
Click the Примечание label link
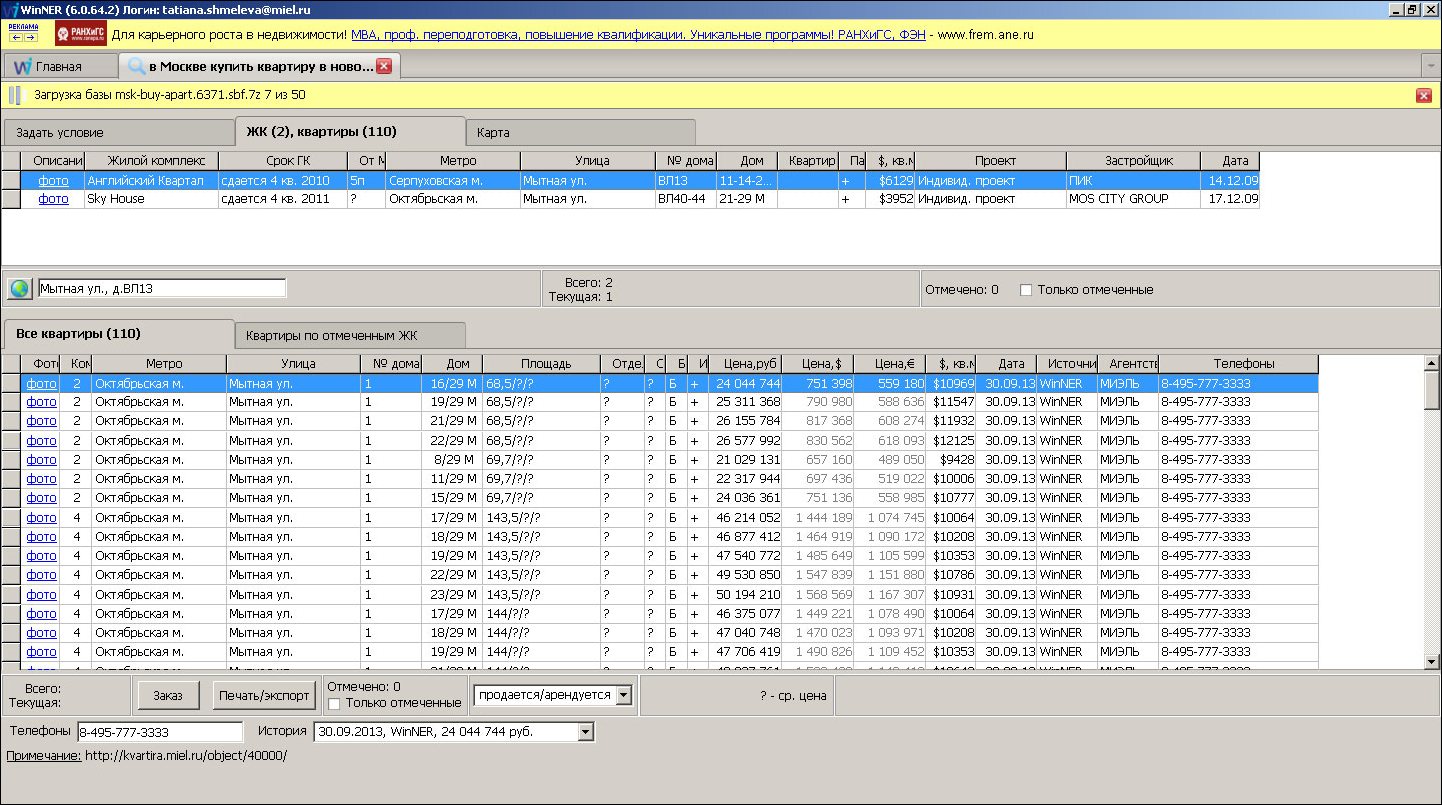tap(44, 756)
